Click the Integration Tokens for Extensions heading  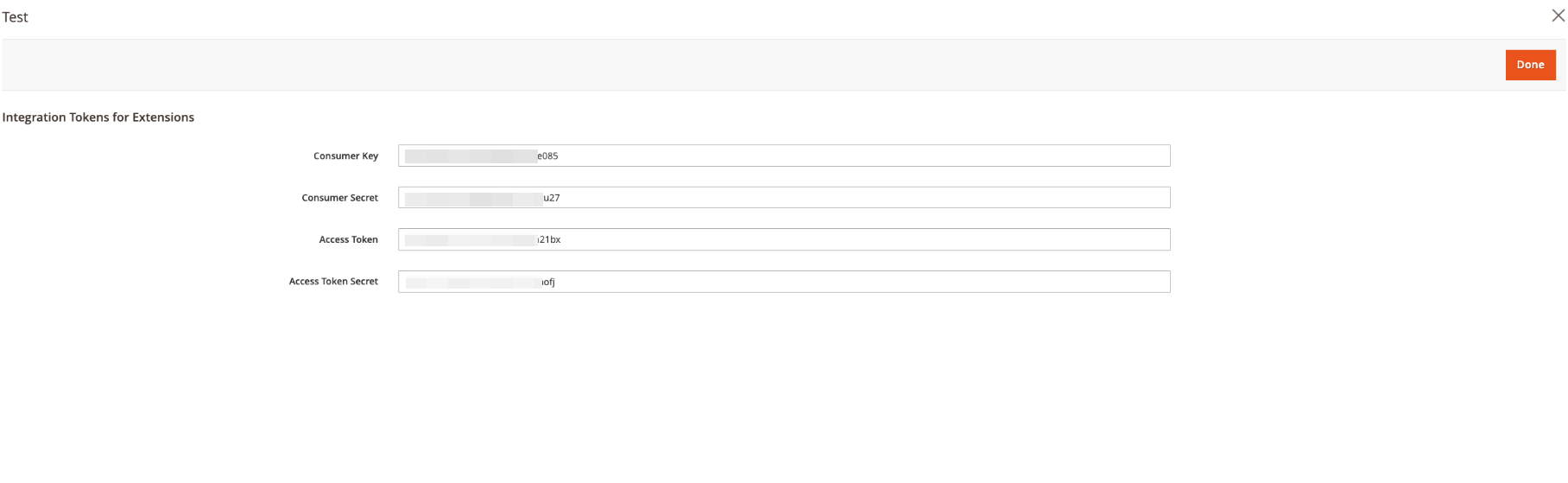coord(98,118)
